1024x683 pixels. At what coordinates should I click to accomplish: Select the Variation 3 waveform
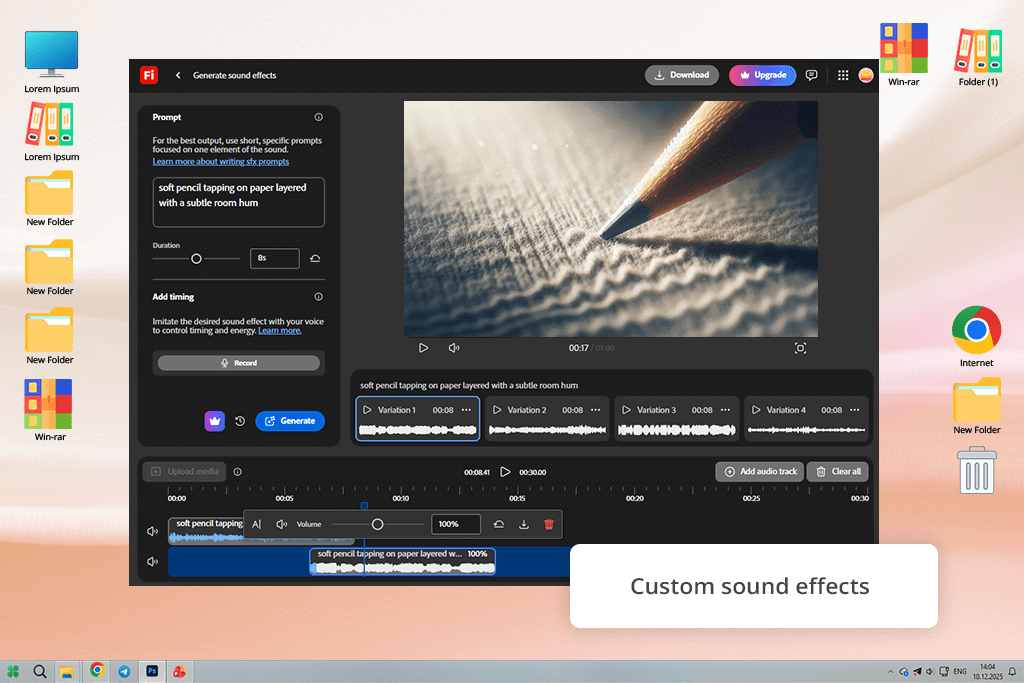[677, 430]
